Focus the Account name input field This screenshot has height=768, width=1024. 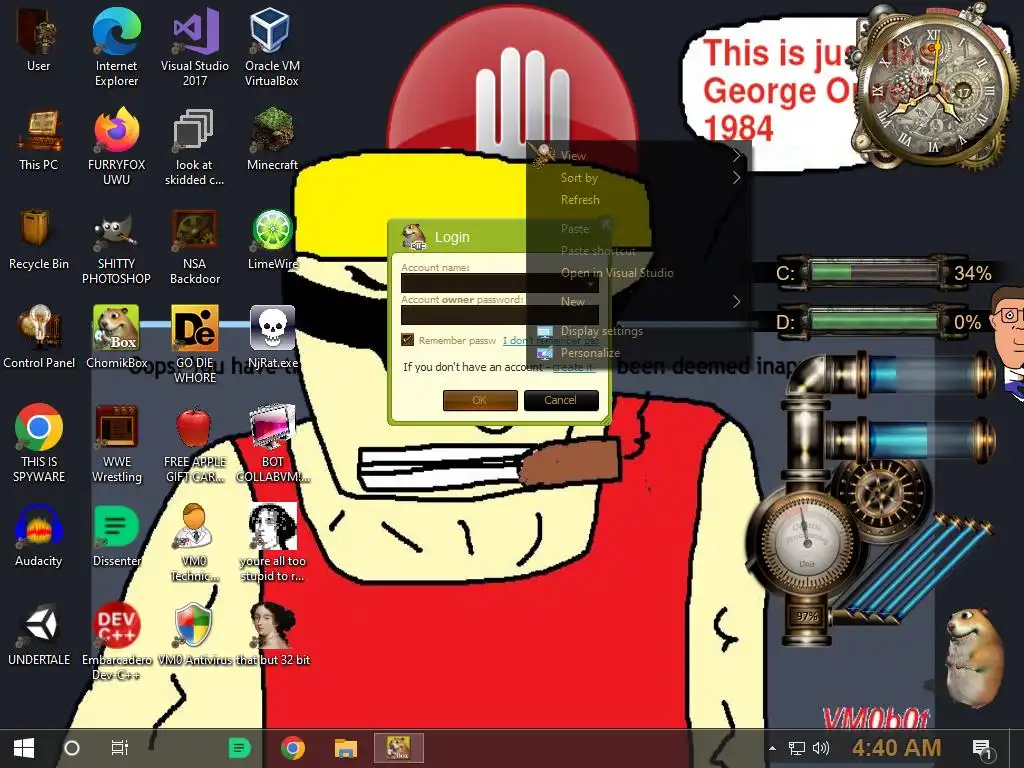pyautogui.click(x=500, y=284)
